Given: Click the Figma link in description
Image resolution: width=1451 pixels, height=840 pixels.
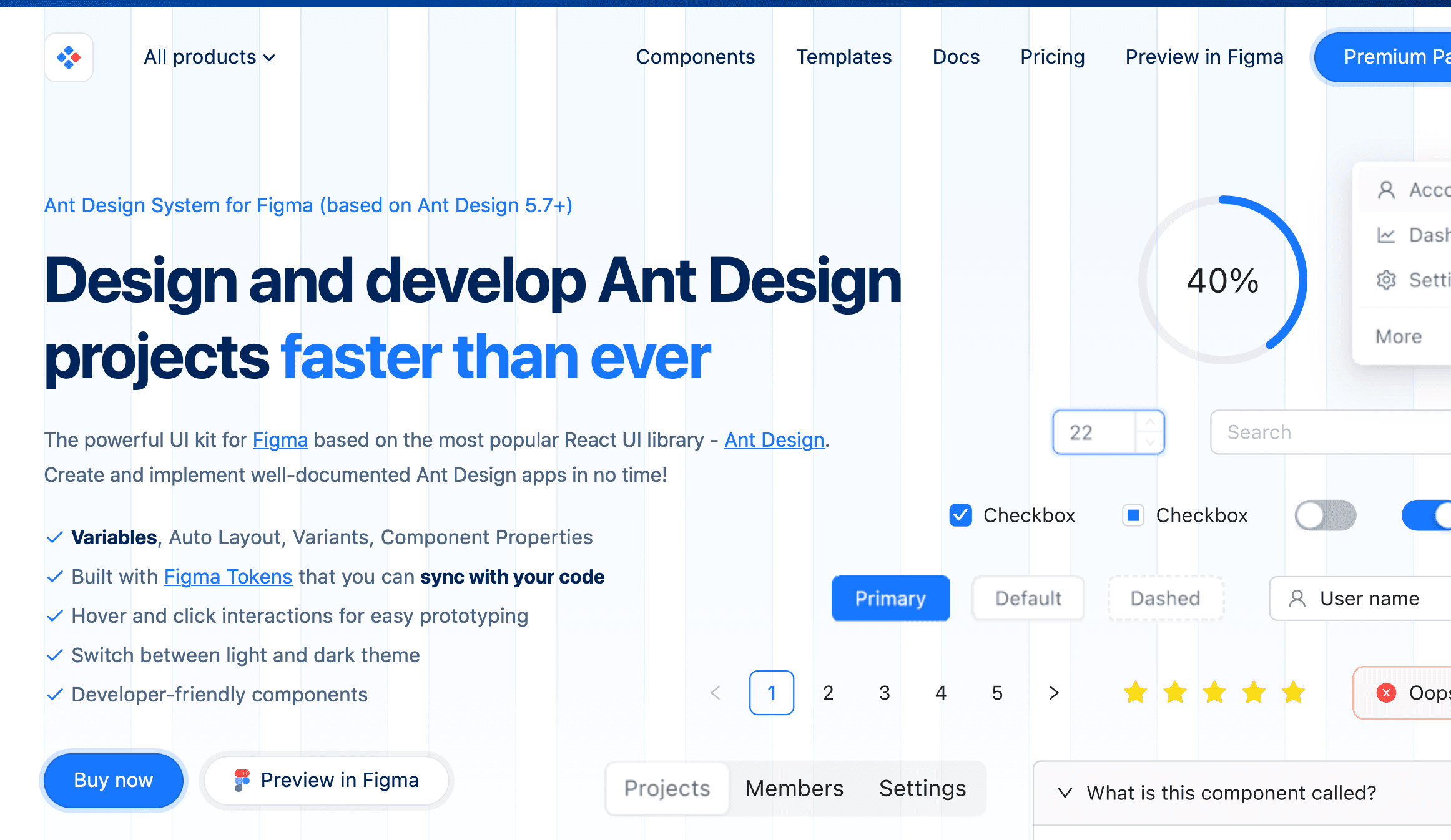Looking at the screenshot, I should (280, 440).
